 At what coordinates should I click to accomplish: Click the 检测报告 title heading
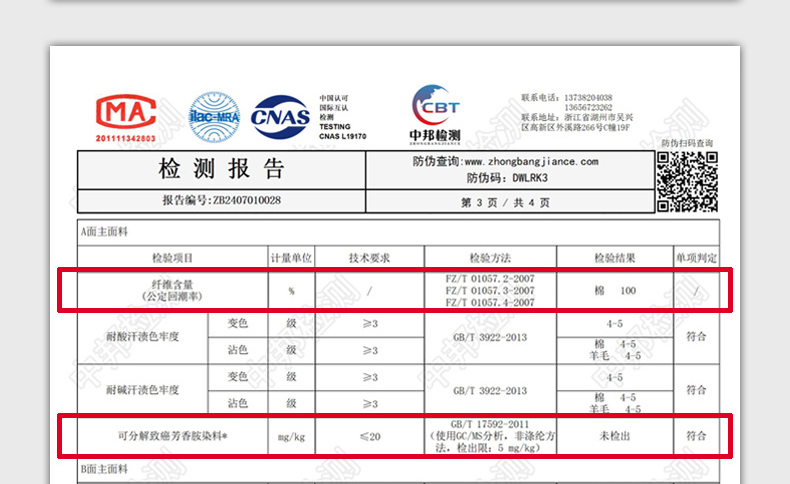[221, 168]
